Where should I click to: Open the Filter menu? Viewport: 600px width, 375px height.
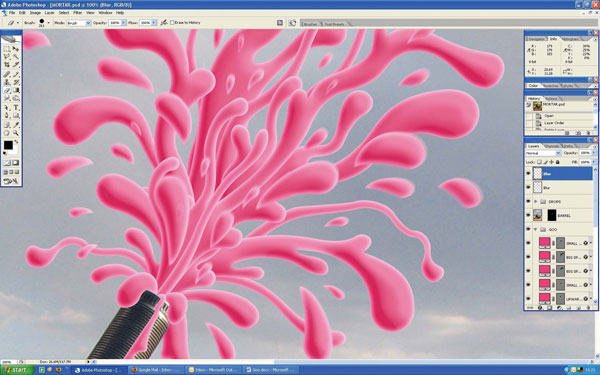(77, 13)
